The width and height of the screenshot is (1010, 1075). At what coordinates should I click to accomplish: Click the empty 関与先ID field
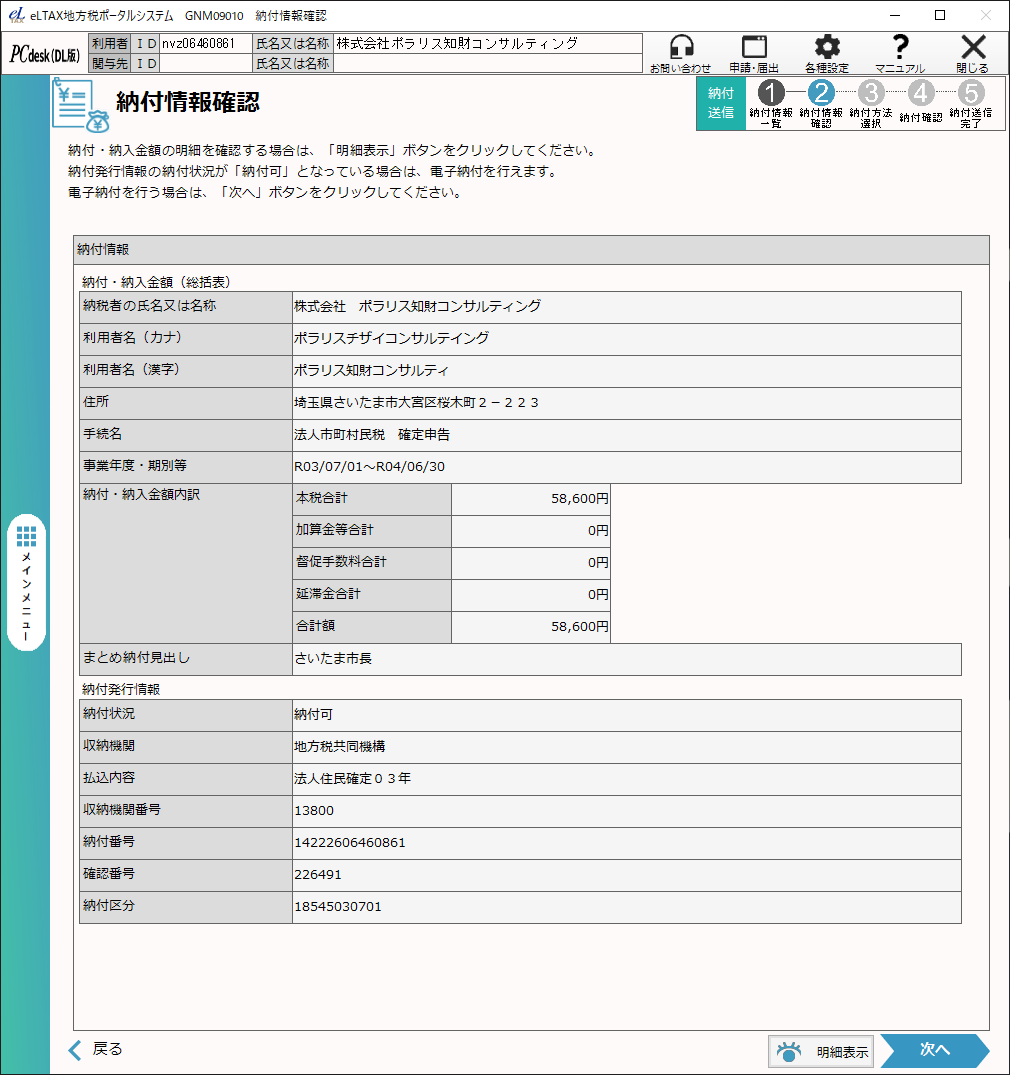point(206,63)
